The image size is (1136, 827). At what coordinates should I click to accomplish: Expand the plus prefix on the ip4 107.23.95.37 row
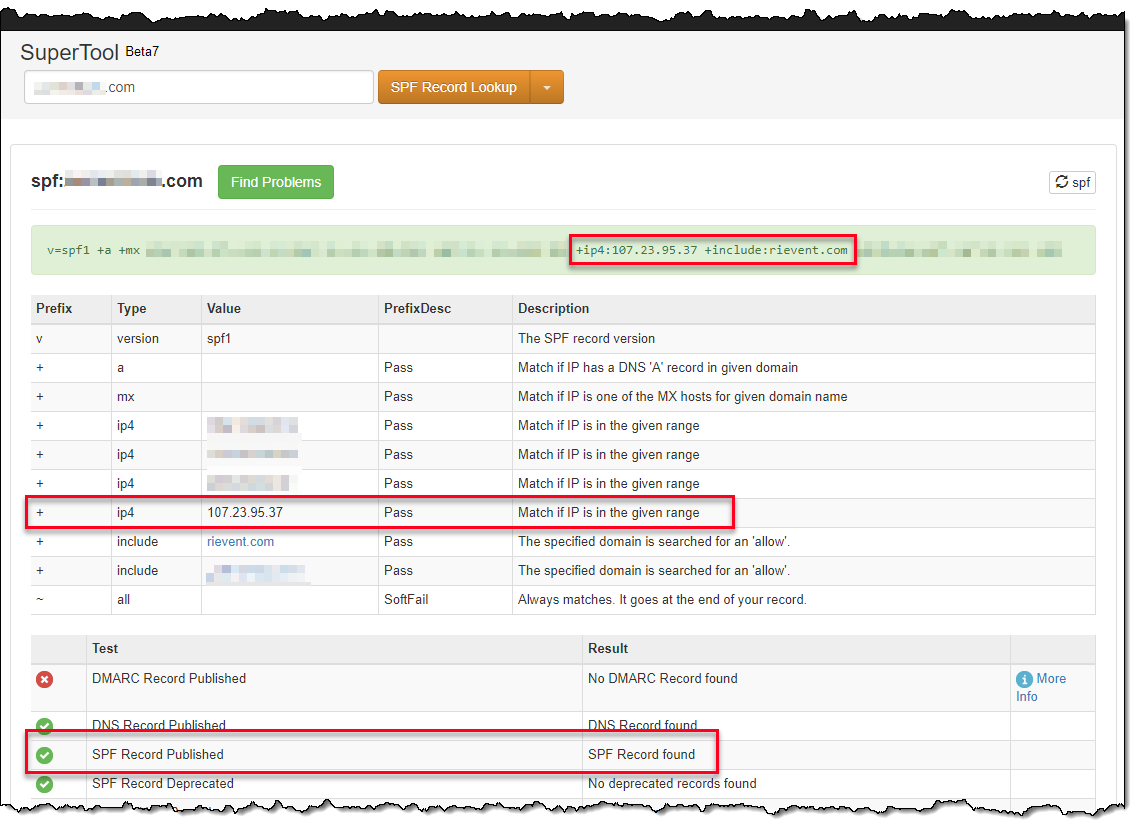(x=39, y=512)
